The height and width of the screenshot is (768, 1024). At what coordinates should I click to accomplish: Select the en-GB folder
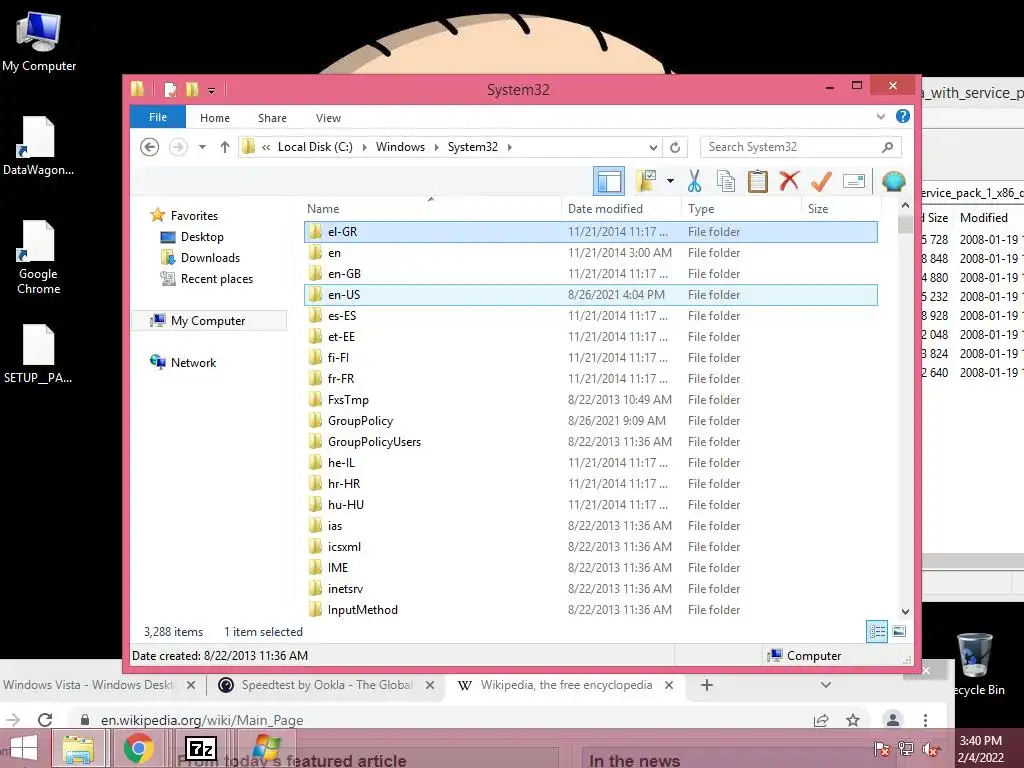point(590,274)
